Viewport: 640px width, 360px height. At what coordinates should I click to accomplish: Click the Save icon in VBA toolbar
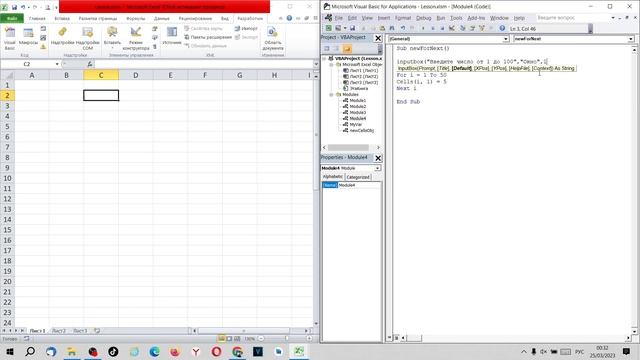[352, 28]
